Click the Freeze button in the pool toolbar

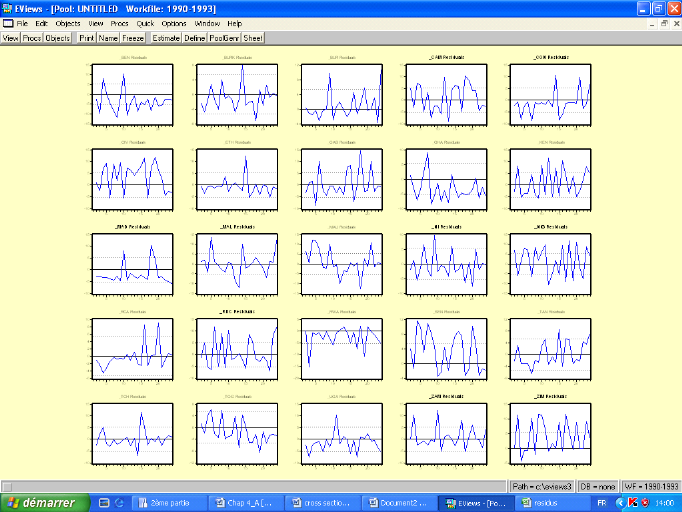133,38
